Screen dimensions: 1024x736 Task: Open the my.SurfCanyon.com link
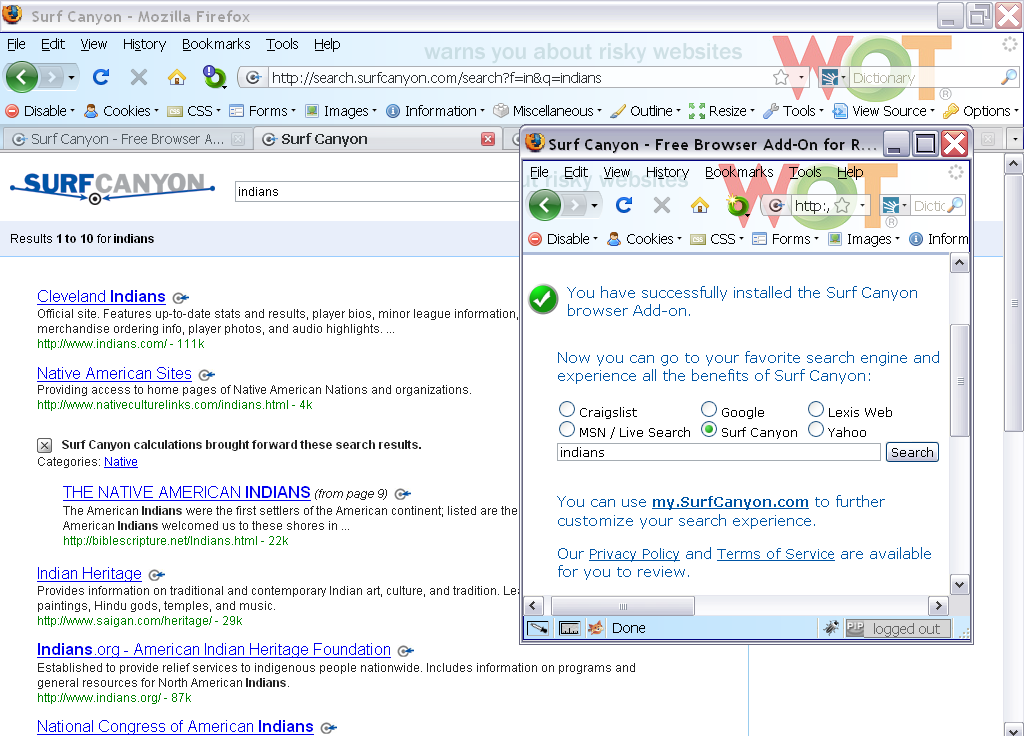(x=730, y=502)
